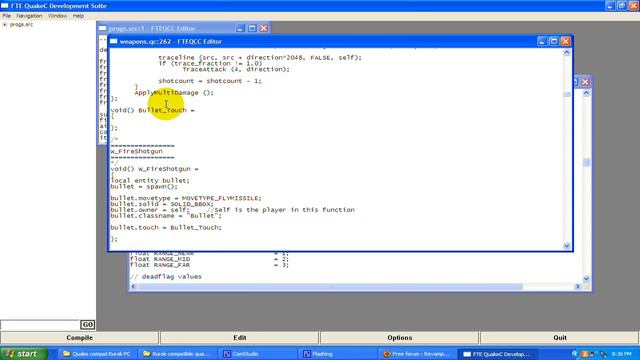Viewport: 640px width, 360px height.
Task: Click the line 'bullet = spawn();'
Action: tap(144, 187)
